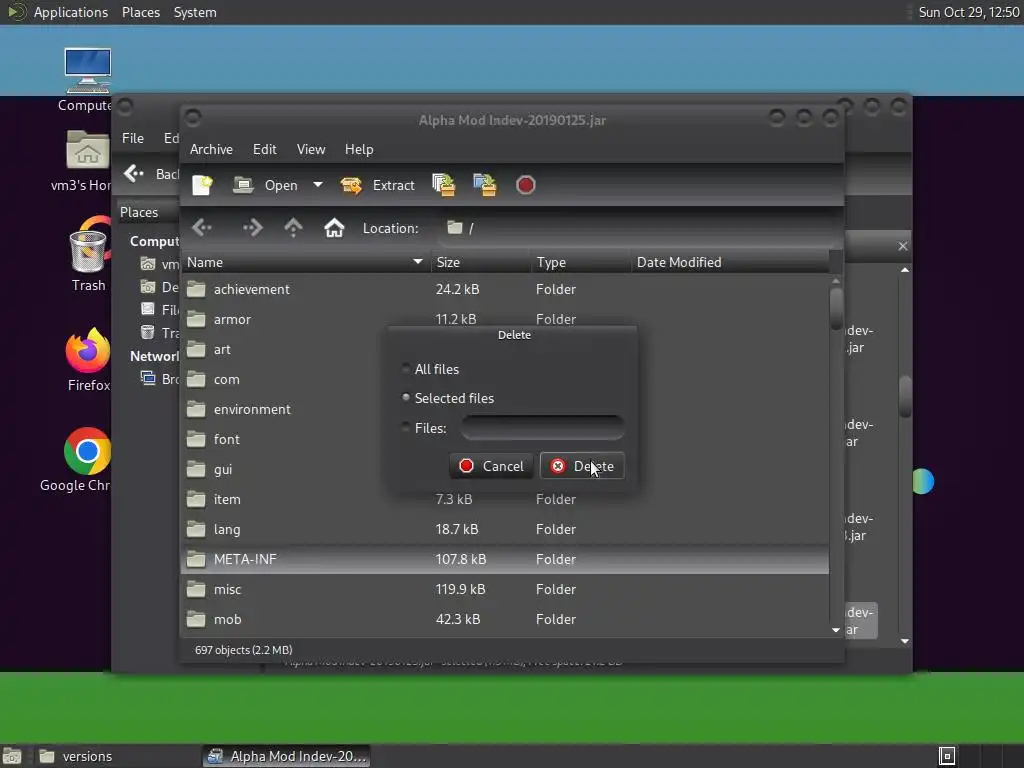Open the File menu in file manager
Viewport: 1024px width, 768px height.
point(133,138)
